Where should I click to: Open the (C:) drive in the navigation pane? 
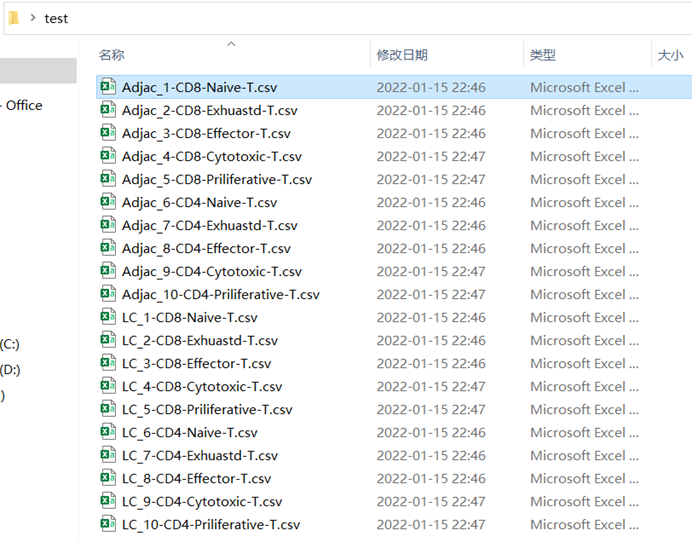pos(10,344)
